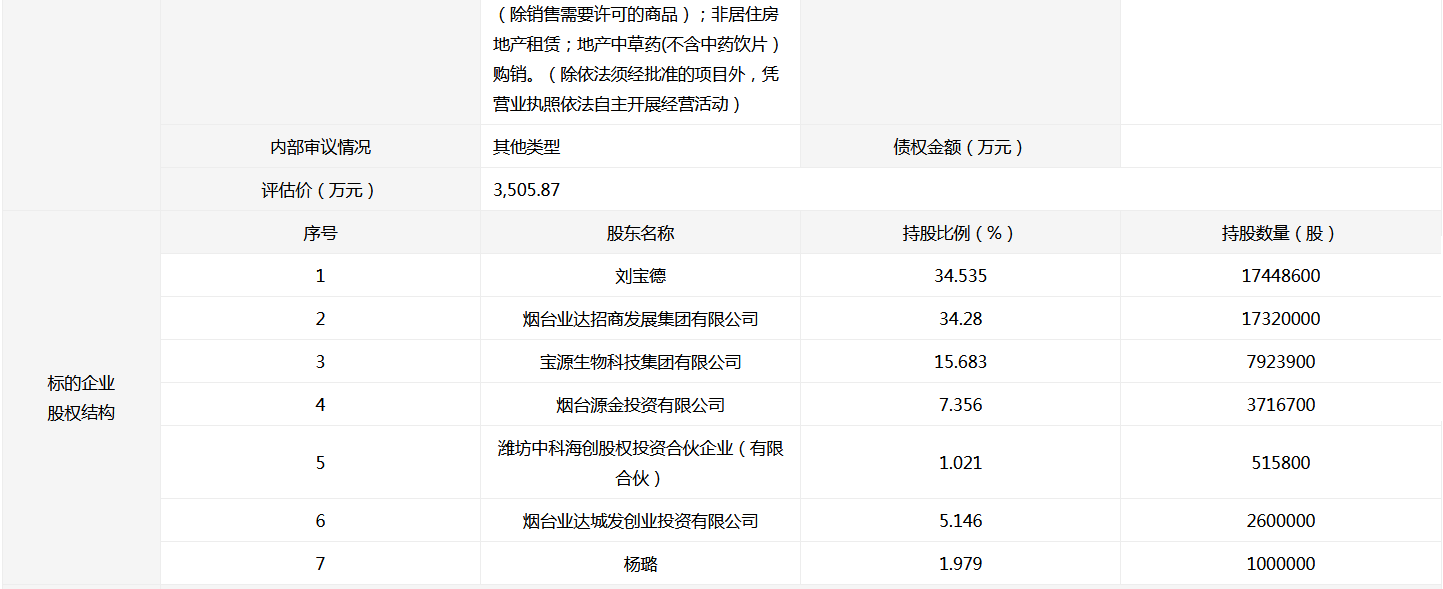
Task: Click serial number 1 in 刘宝德 row
Action: pos(320,276)
